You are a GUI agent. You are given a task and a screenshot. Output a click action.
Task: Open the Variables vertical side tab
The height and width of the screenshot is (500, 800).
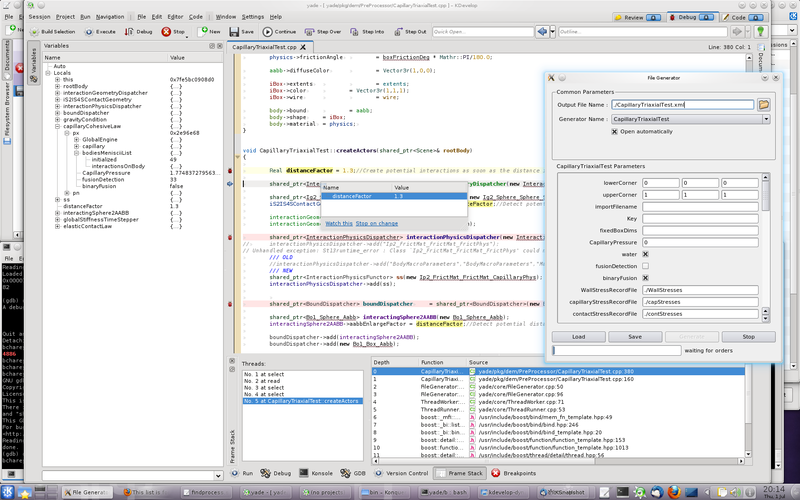coord(34,63)
